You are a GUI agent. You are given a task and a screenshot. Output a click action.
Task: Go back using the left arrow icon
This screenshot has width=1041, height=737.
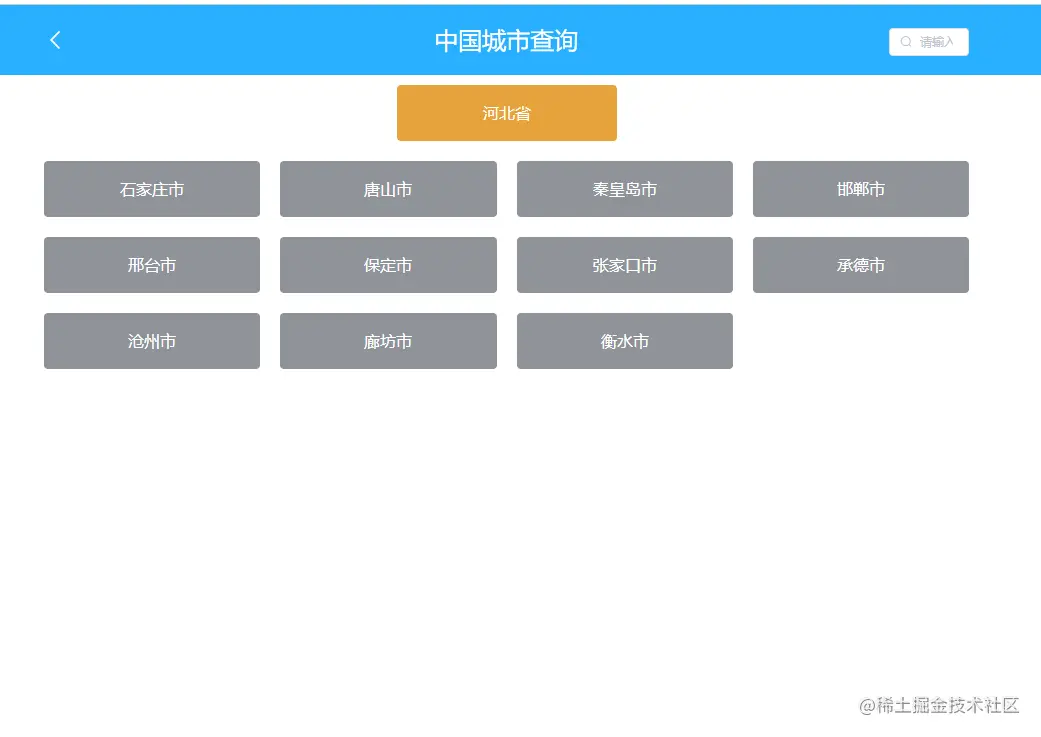click(55, 41)
